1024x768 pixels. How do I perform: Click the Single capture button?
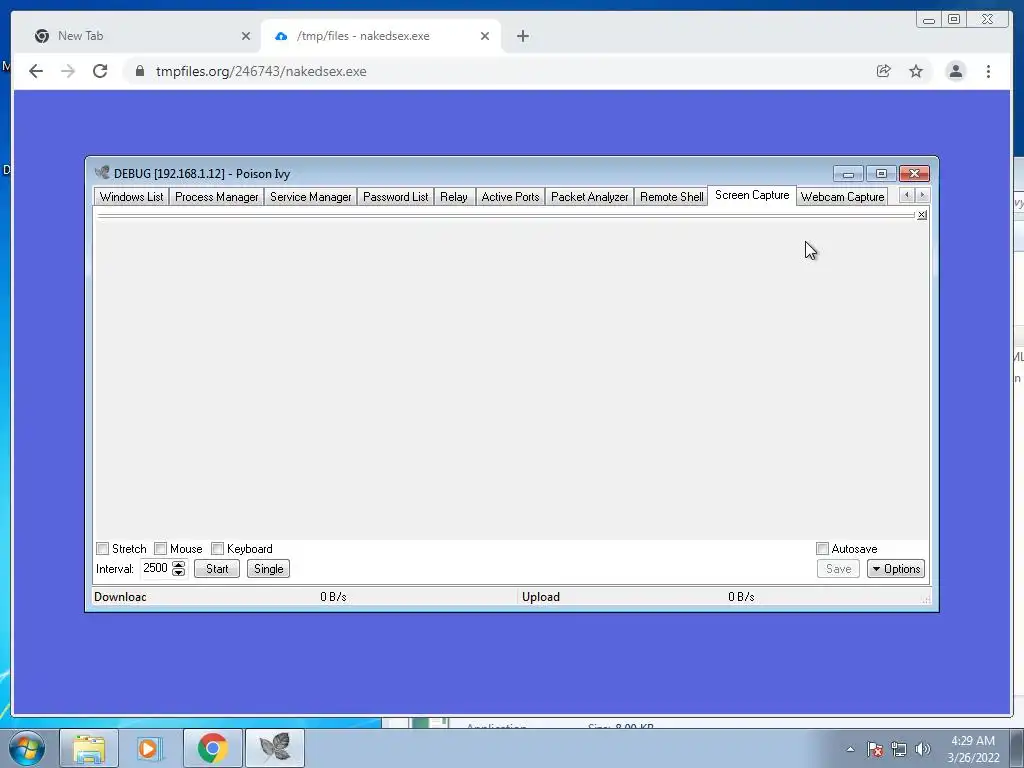click(x=268, y=569)
